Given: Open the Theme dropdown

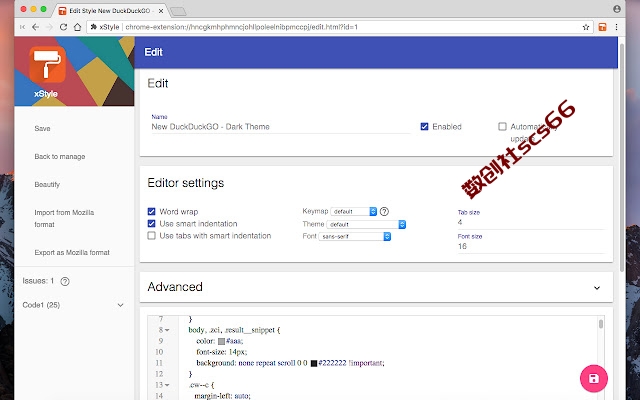Looking at the screenshot, I should tap(366, 224).
